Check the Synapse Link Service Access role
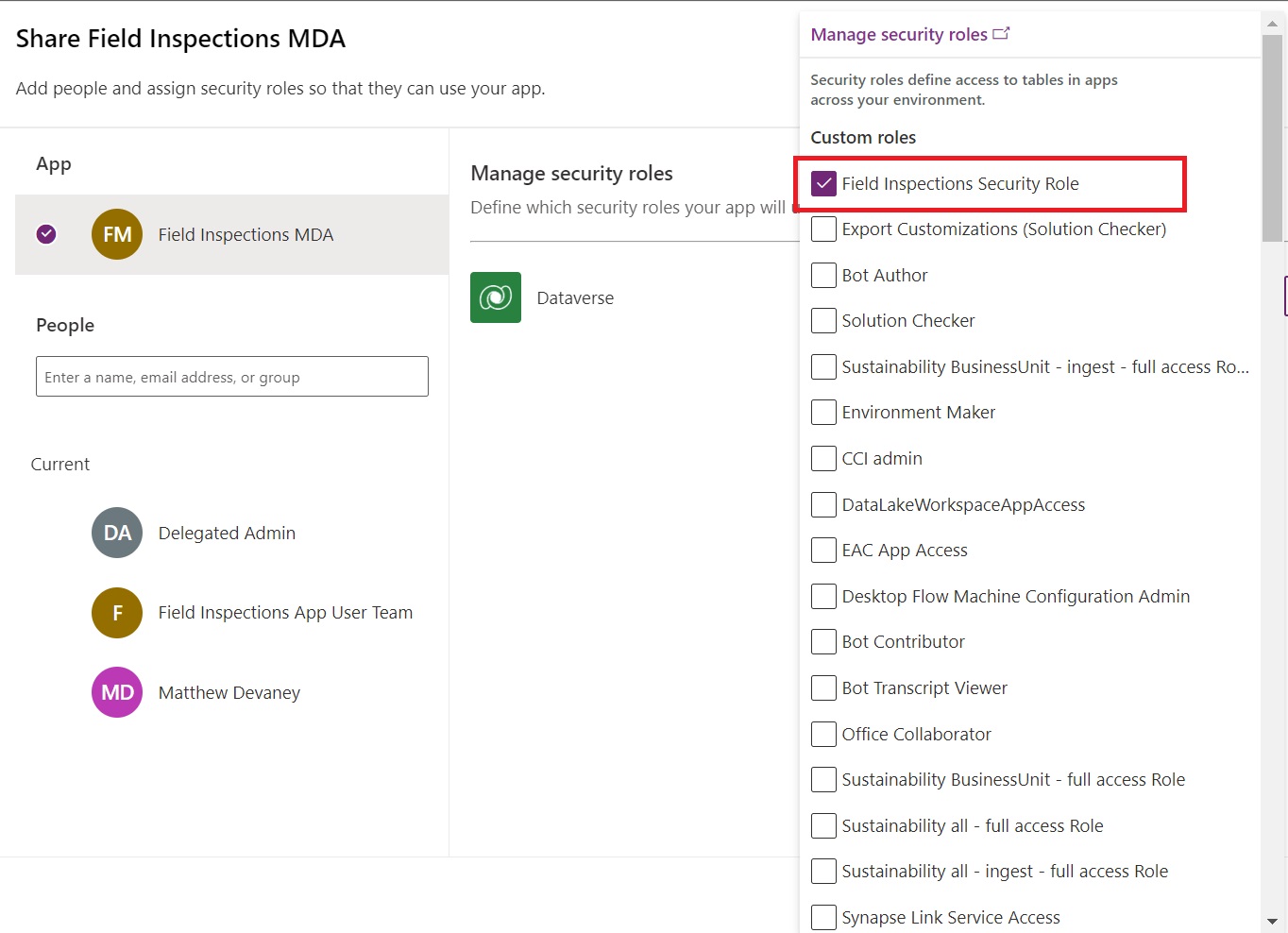The height and width of the screenshot is (933, 1288). [823, 917]
